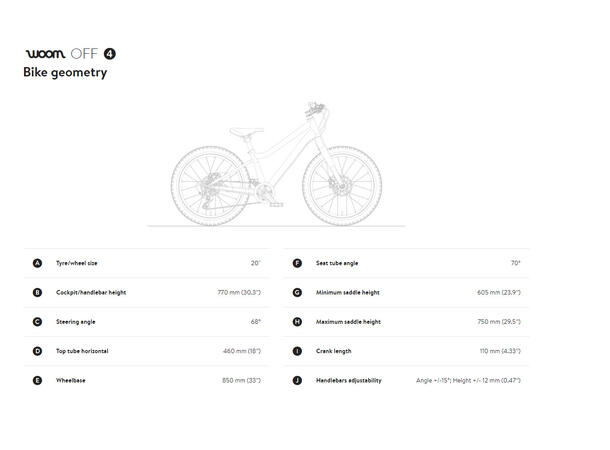Select the Cockpit/handlebar height label

tap(91, 292)
